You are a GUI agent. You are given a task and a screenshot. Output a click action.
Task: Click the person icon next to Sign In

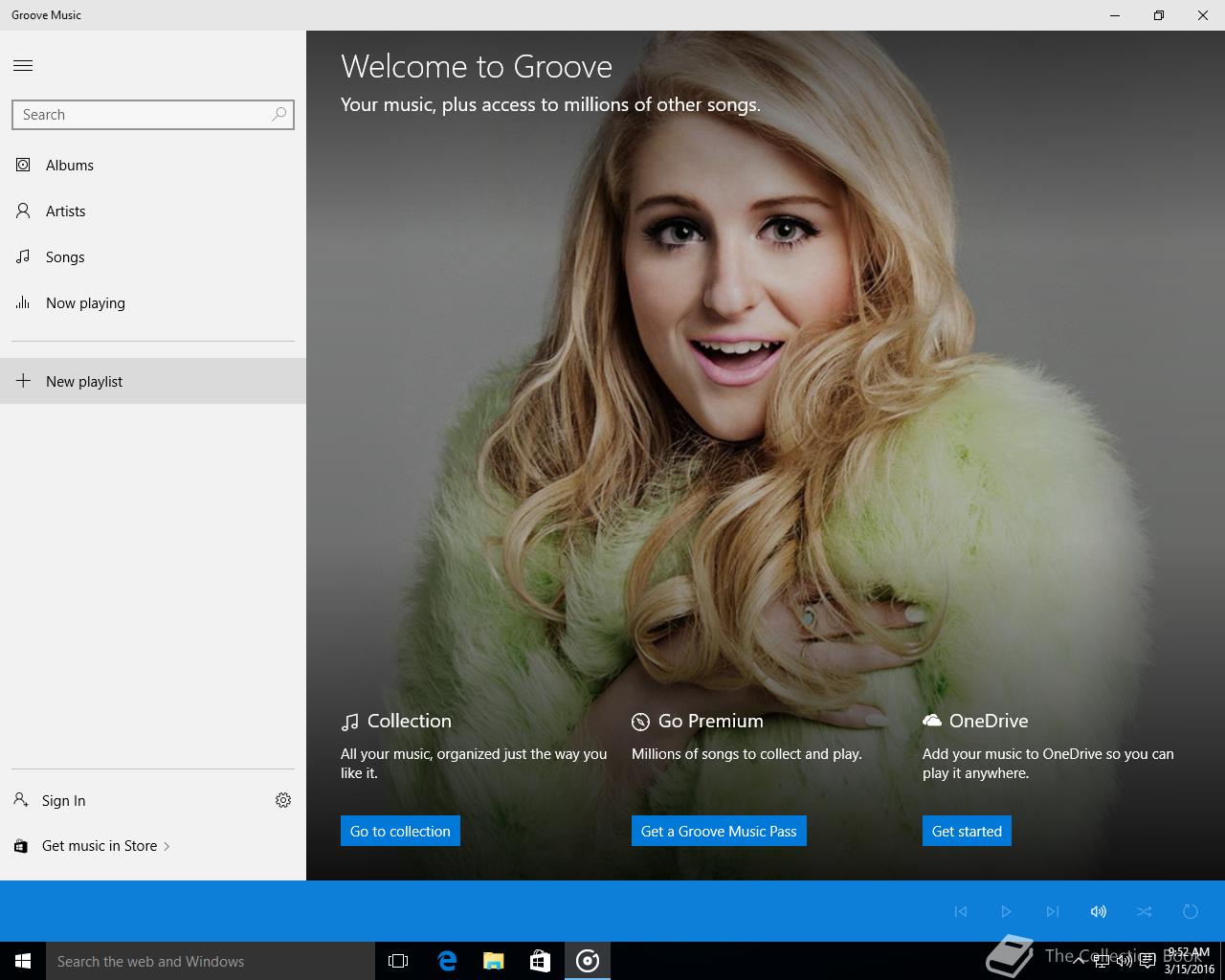point(21,799)
